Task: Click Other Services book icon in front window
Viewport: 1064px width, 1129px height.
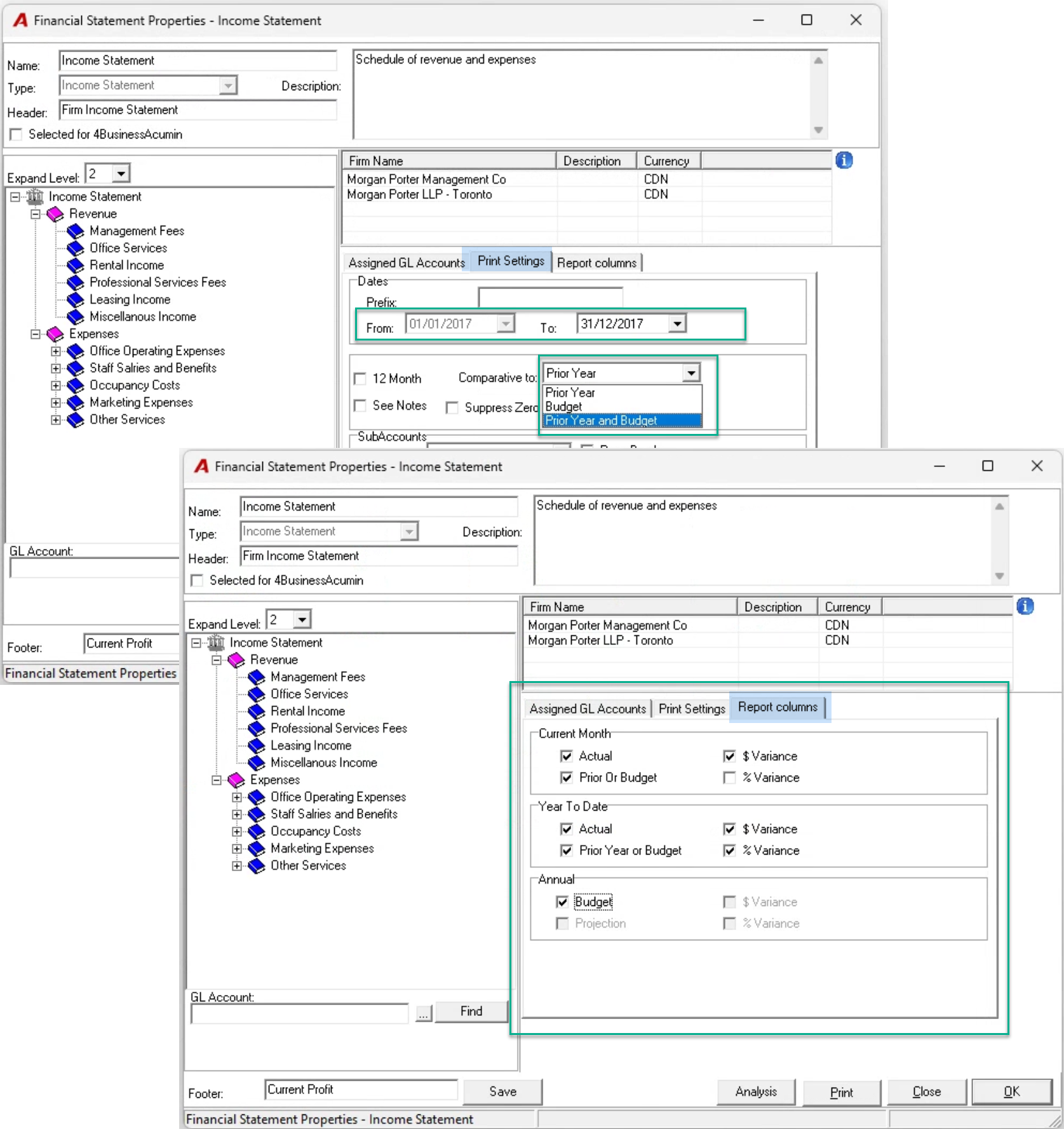Action: tap(257, 865)
